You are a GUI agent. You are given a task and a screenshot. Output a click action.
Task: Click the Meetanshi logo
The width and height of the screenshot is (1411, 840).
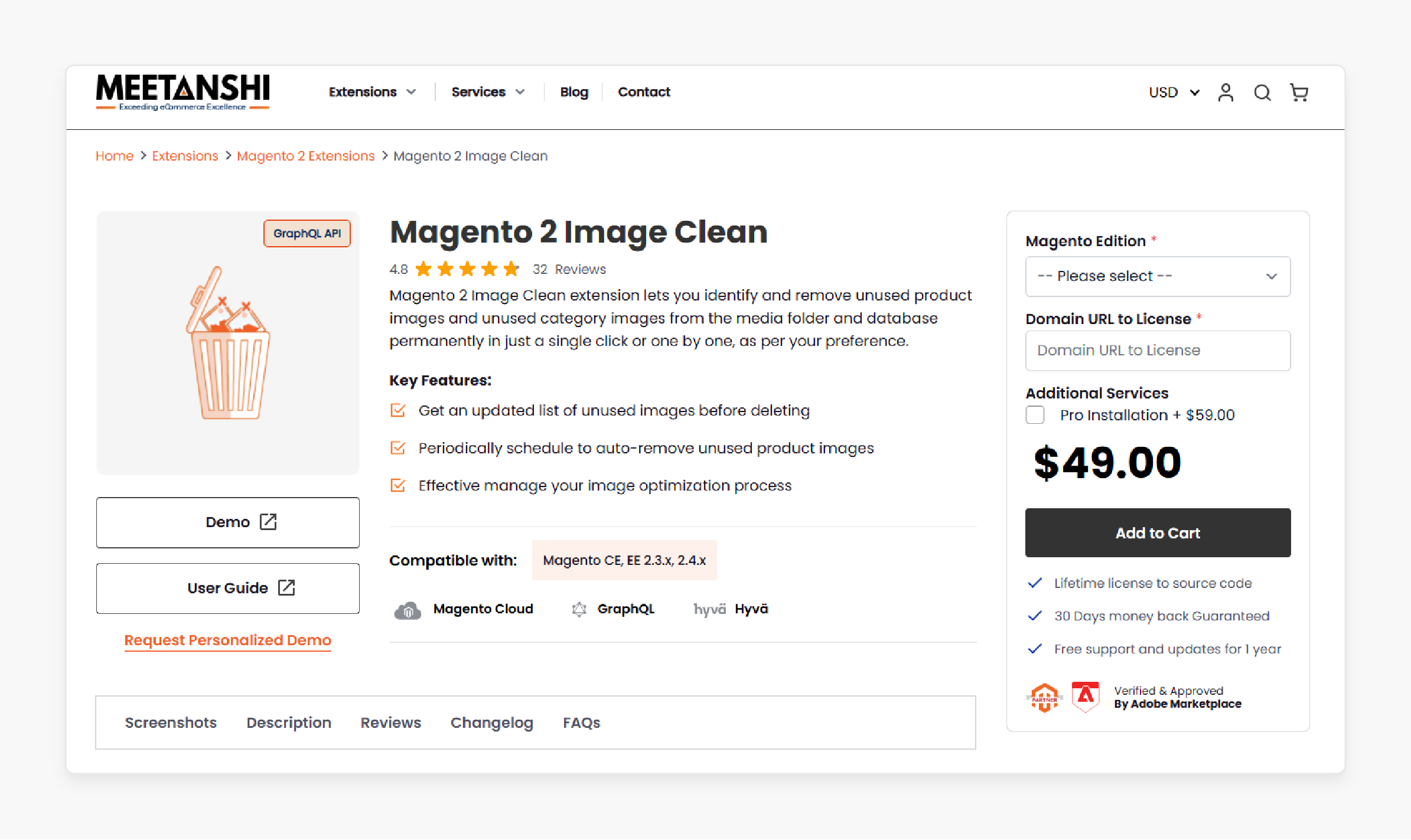[x=181, y=91]
